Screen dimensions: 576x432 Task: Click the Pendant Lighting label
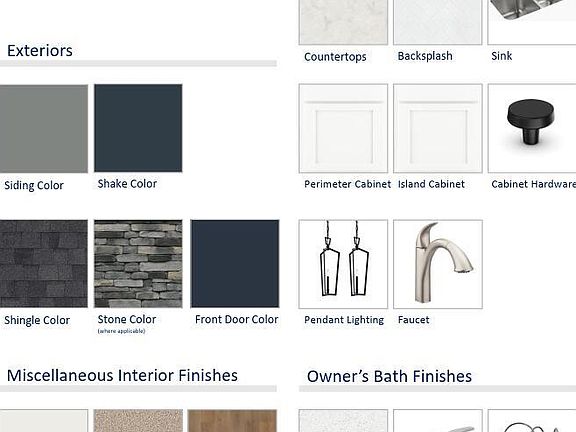coord(344,320)
